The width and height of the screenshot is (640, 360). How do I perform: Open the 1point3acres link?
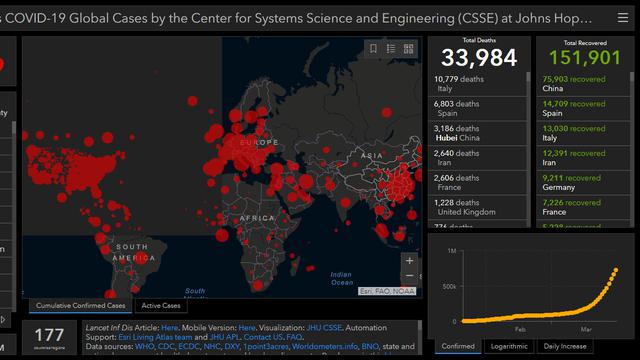[266, 347]
